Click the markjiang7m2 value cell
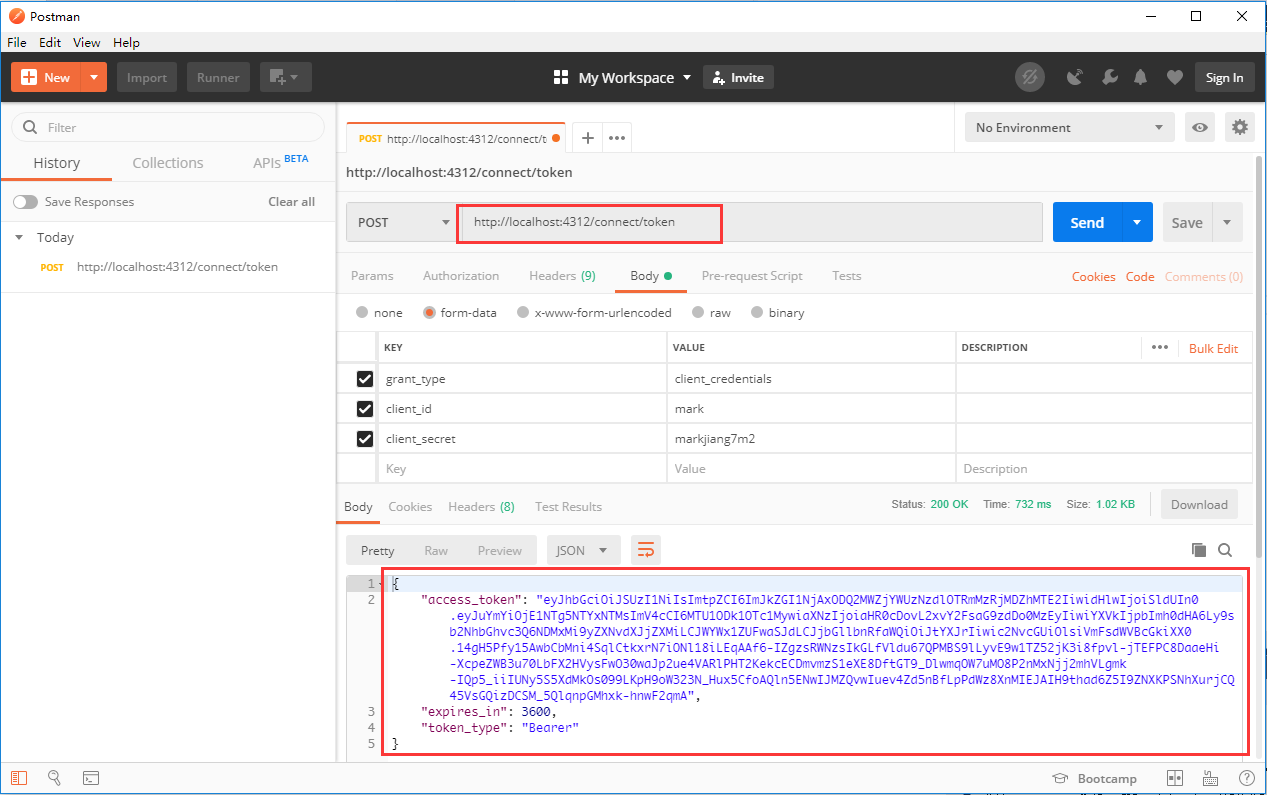 click(x=811, y=439)
